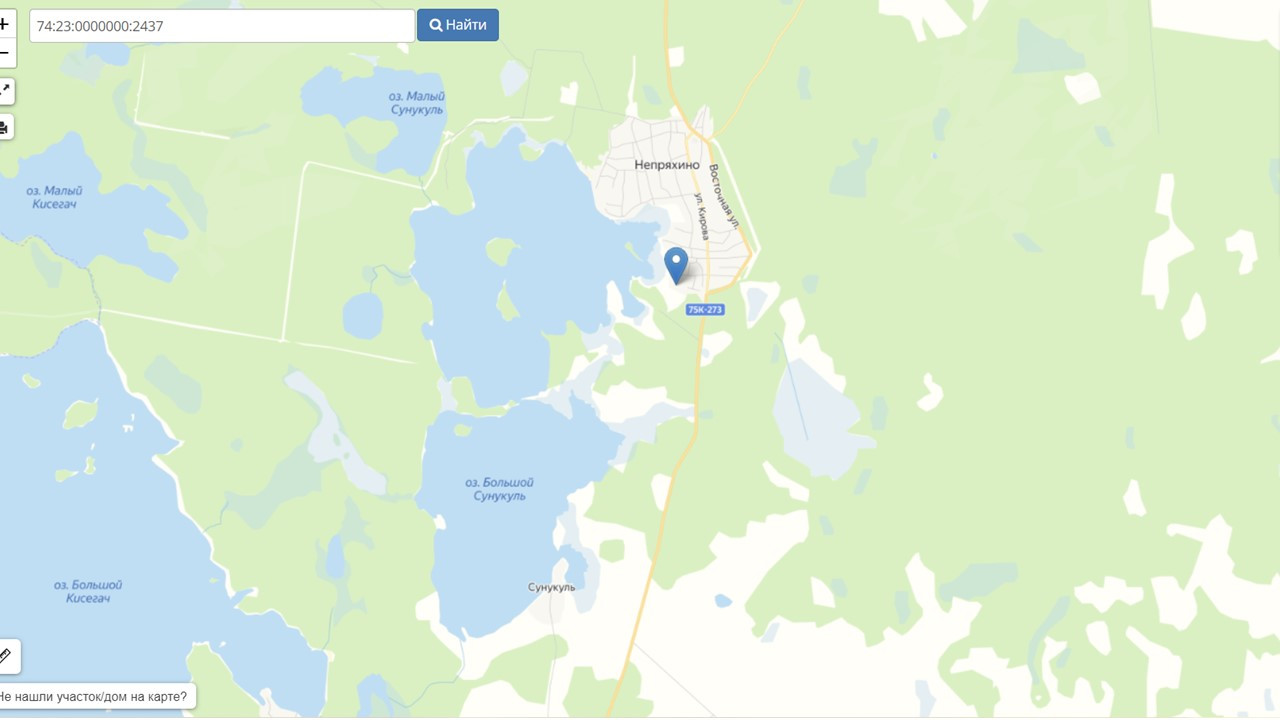Click the Найти search button

click(458, 25)
